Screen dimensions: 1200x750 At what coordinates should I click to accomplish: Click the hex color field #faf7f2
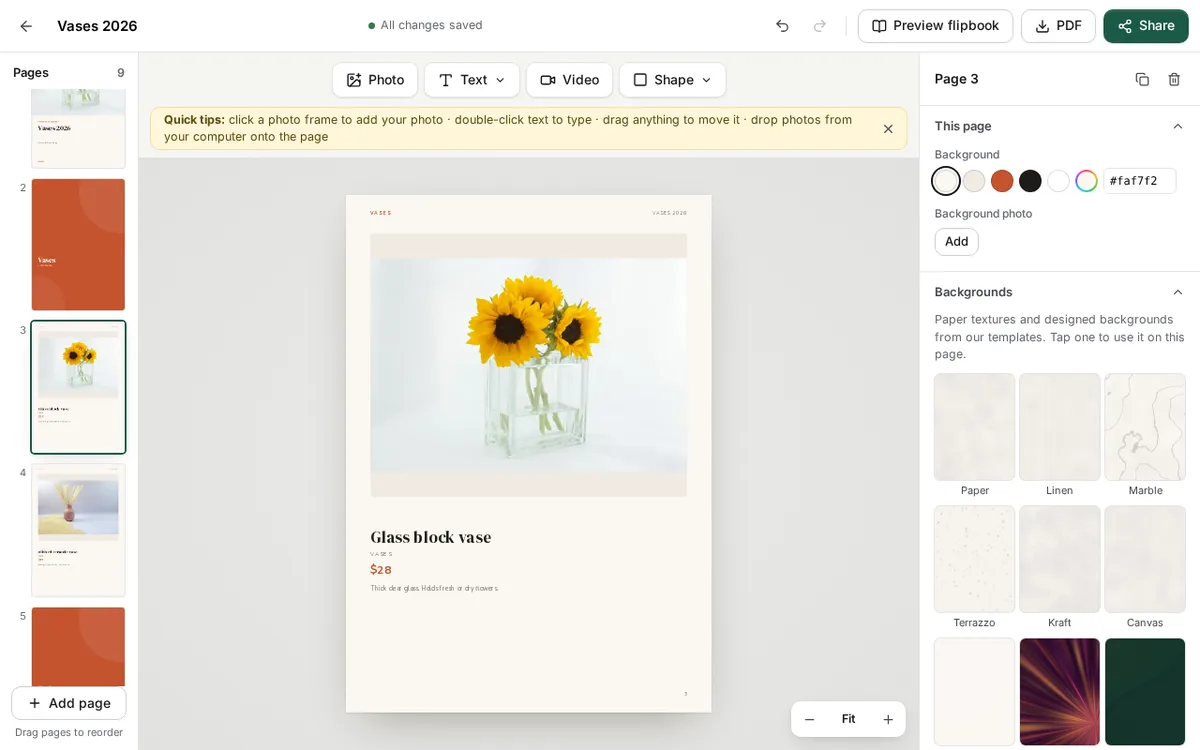1139,181
